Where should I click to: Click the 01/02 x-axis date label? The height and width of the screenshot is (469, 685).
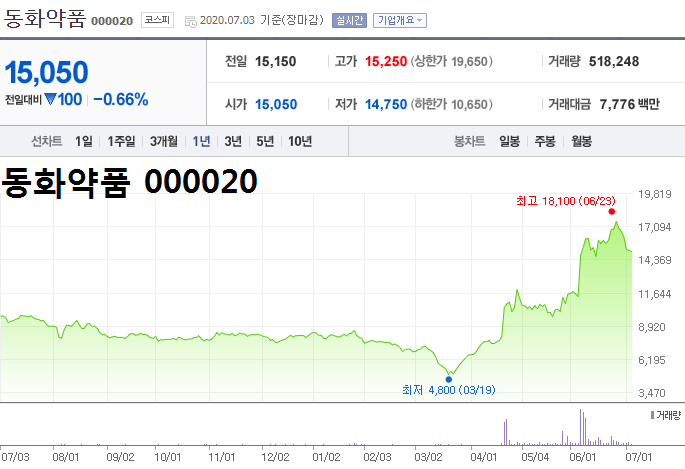point(326,457)
